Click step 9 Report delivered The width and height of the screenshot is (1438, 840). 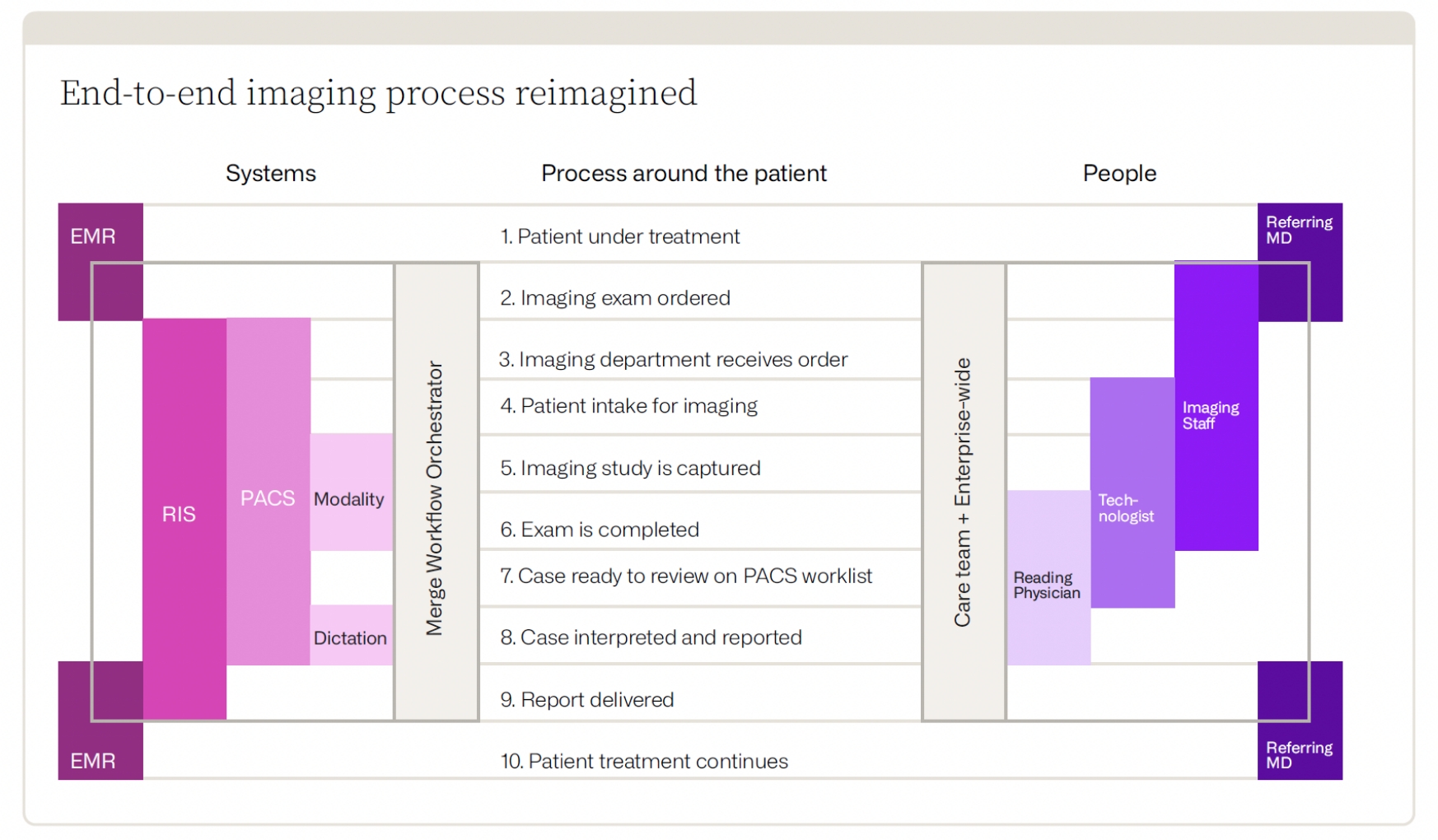587,699
